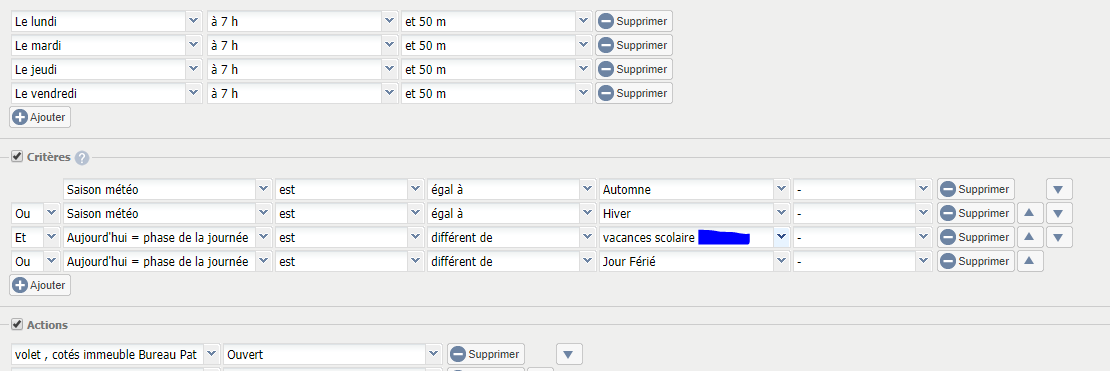The height and width of the screenshot is (371, 1110).
Task: Remove the Le mardi schedule row
Action: tap(634, 45)
